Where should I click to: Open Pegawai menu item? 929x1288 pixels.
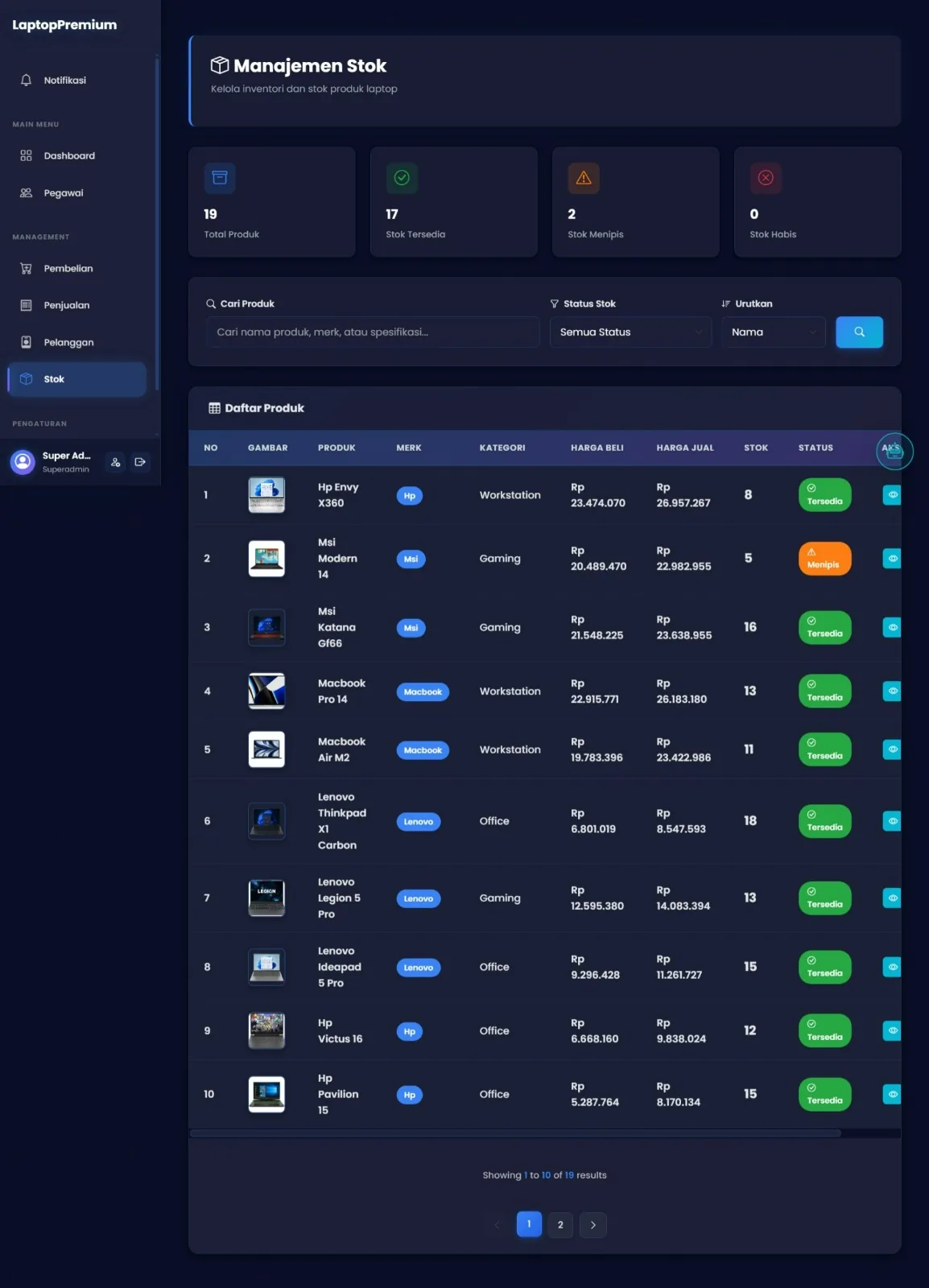[77, 193]
